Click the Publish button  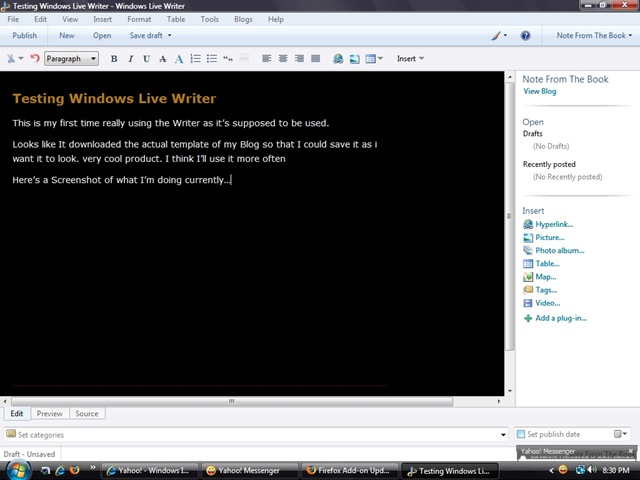24,36
